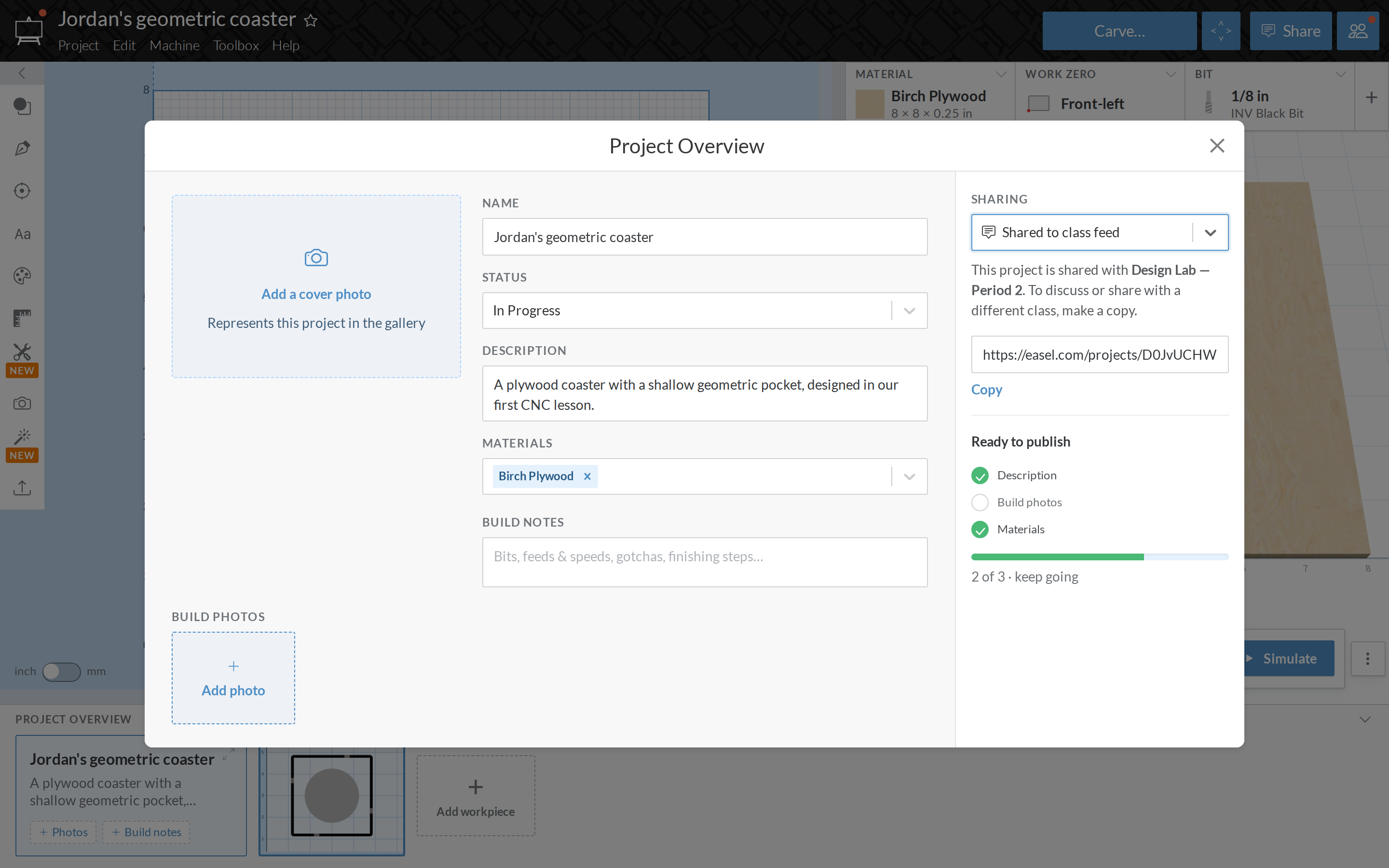Screen dimensions: 1389x868
Task: Open the Edit menu
Action: 124,45
